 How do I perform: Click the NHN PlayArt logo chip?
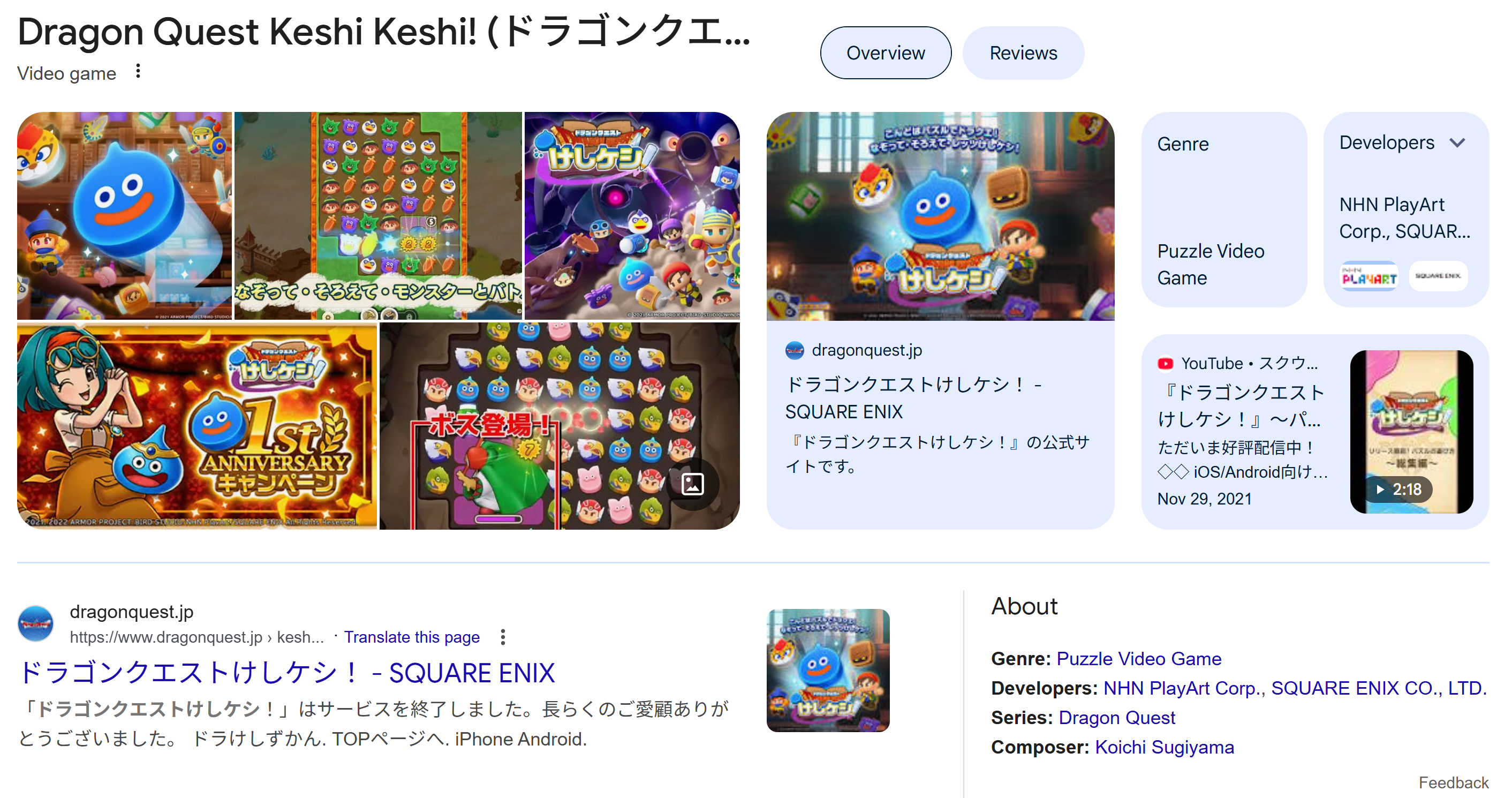[1369, 276]
